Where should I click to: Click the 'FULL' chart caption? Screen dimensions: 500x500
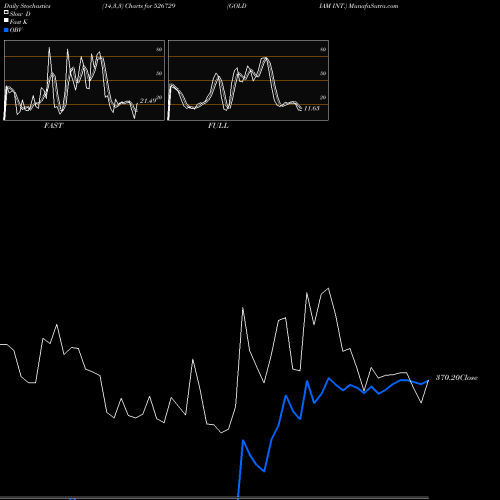click(218, 126)
